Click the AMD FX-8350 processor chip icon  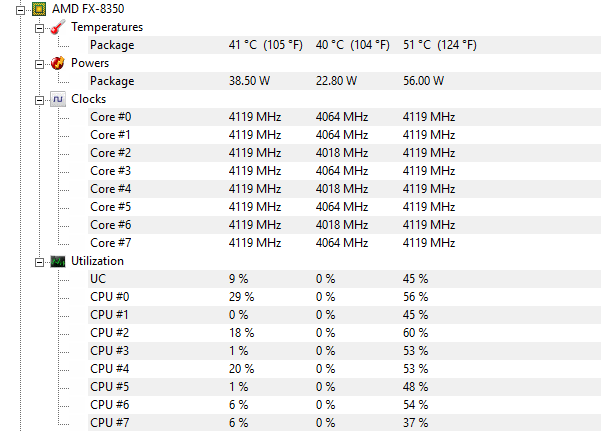39,9
